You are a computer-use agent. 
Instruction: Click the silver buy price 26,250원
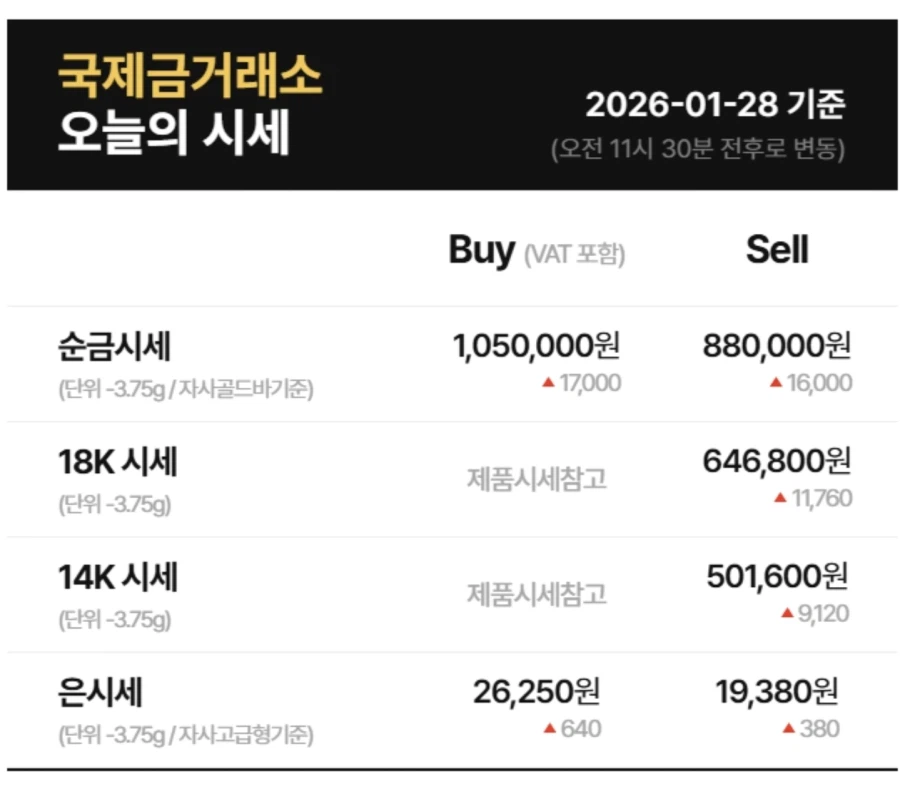point(537,691)
